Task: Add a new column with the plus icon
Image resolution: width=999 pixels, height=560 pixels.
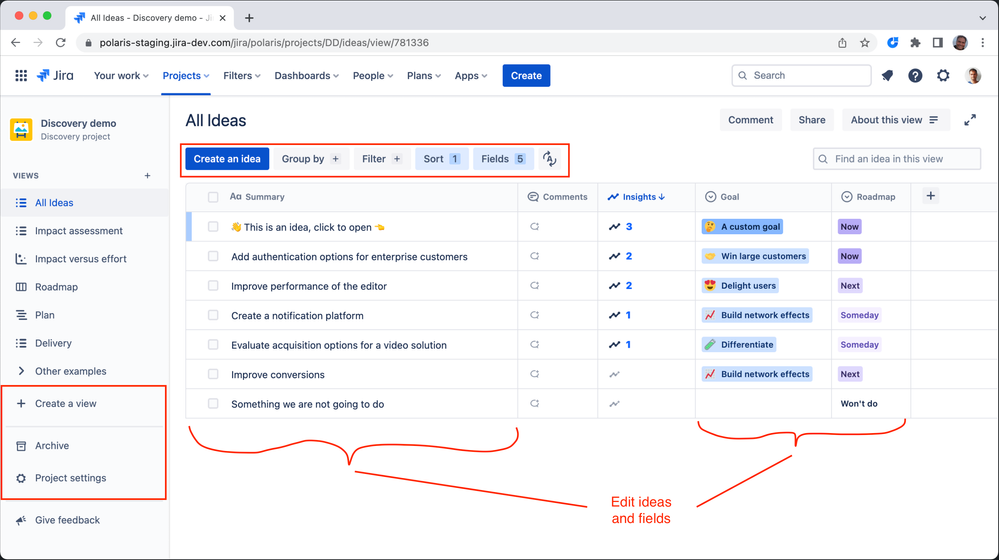Action: click(x=930, y=196)
